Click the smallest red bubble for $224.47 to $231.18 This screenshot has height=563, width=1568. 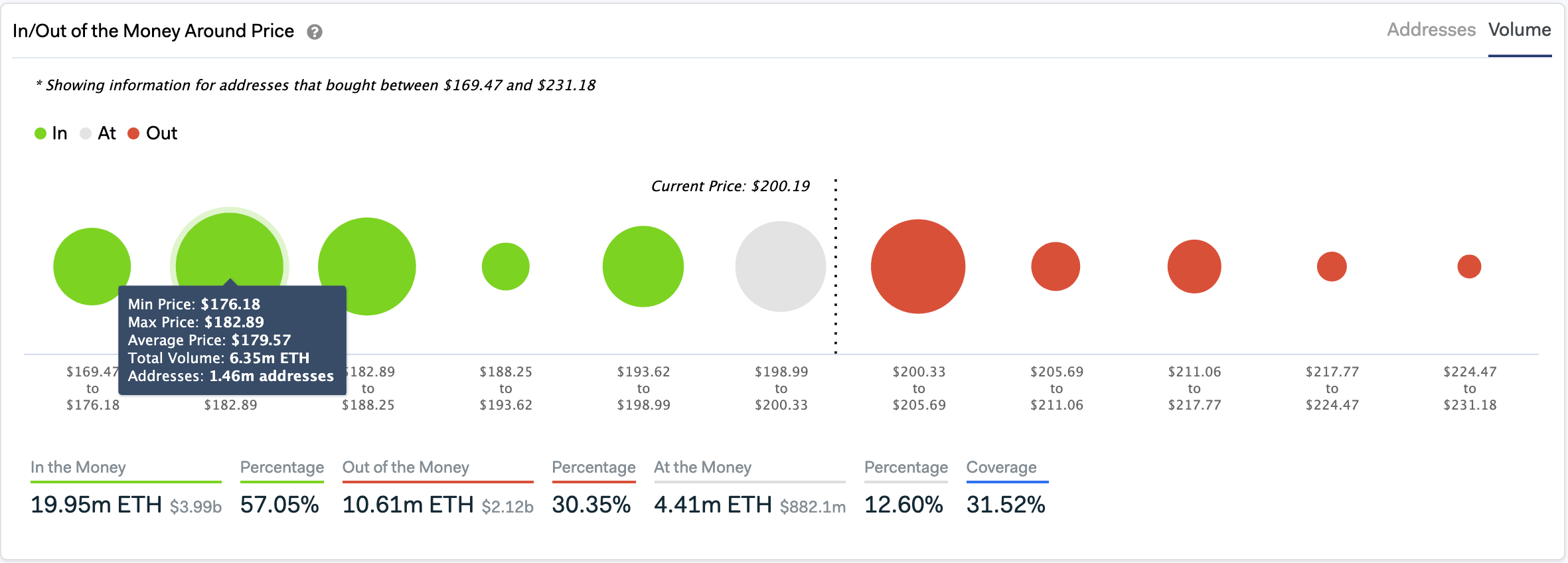(x=1469, y=267)
